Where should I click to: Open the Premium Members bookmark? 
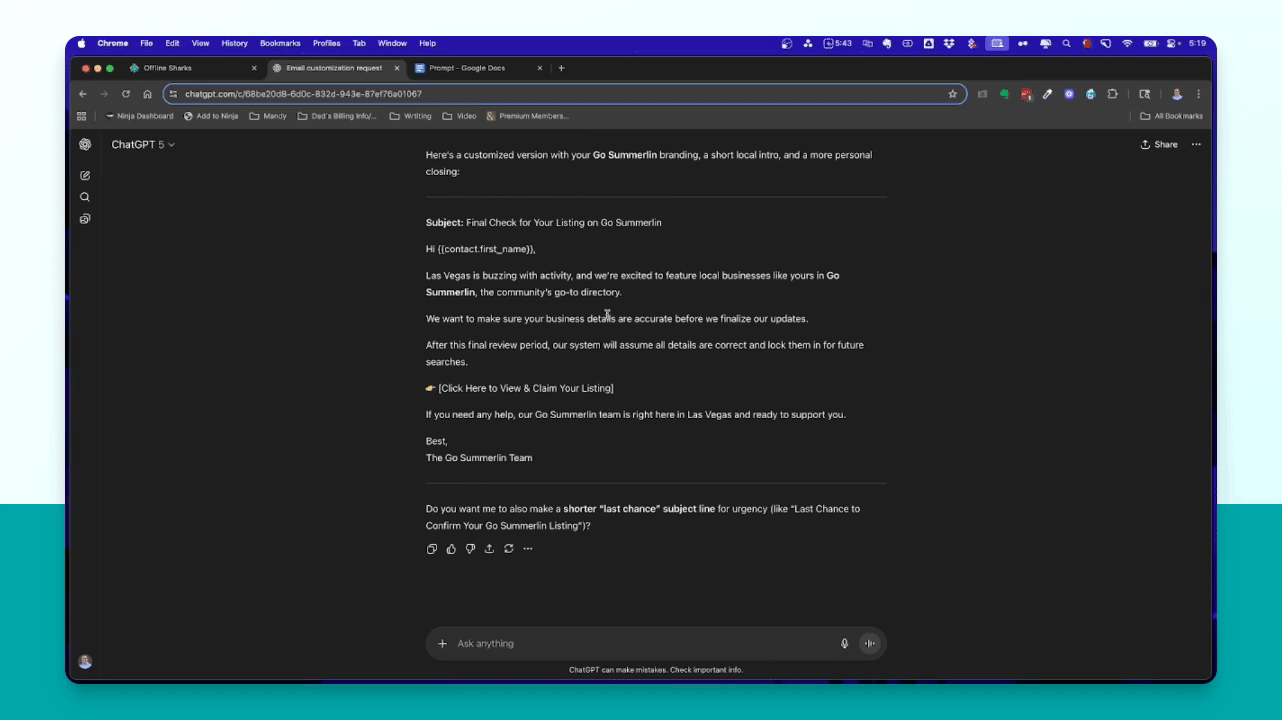coord(528,116)
